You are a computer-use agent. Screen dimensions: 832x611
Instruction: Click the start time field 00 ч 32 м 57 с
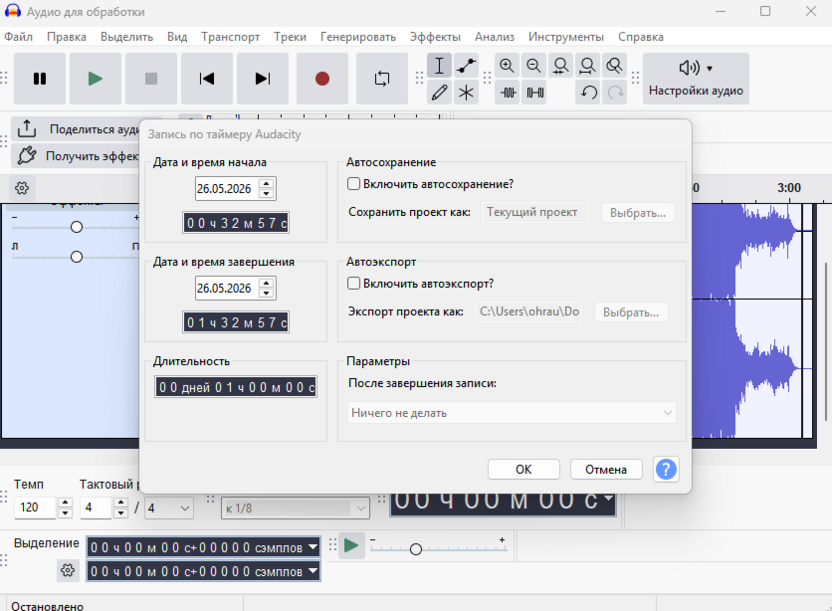click(x=236, y=223)
